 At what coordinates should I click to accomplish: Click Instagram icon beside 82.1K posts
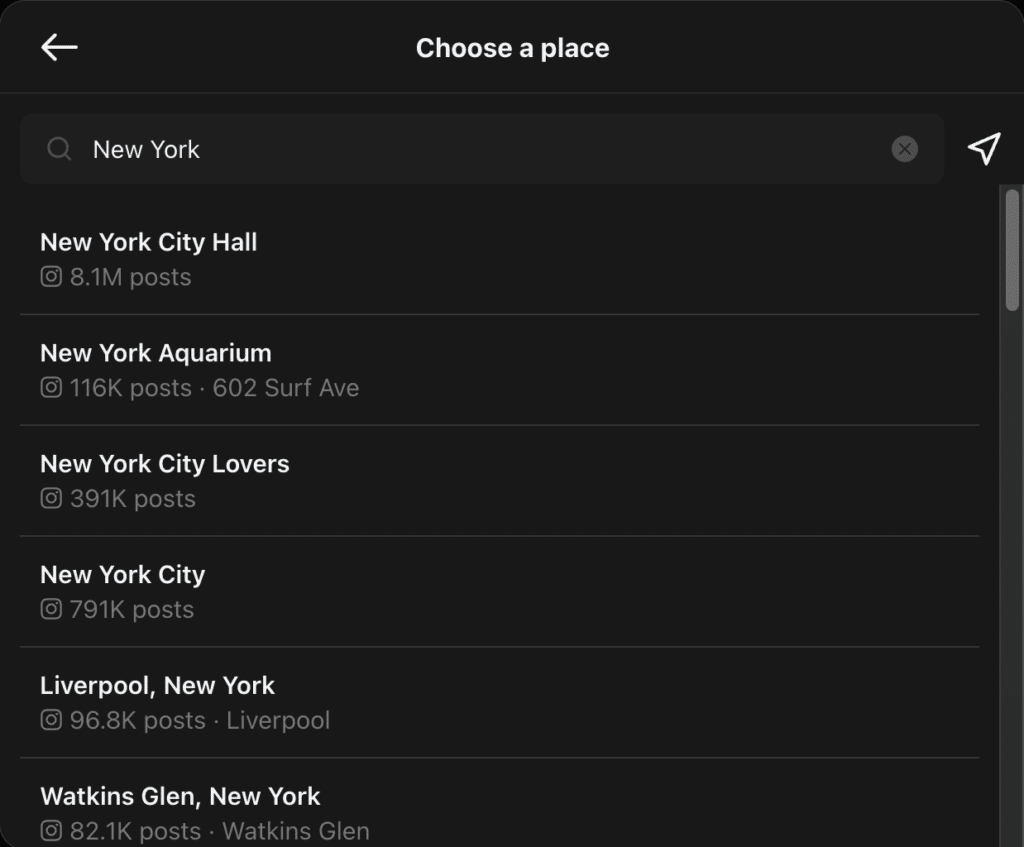click(51, 831)
